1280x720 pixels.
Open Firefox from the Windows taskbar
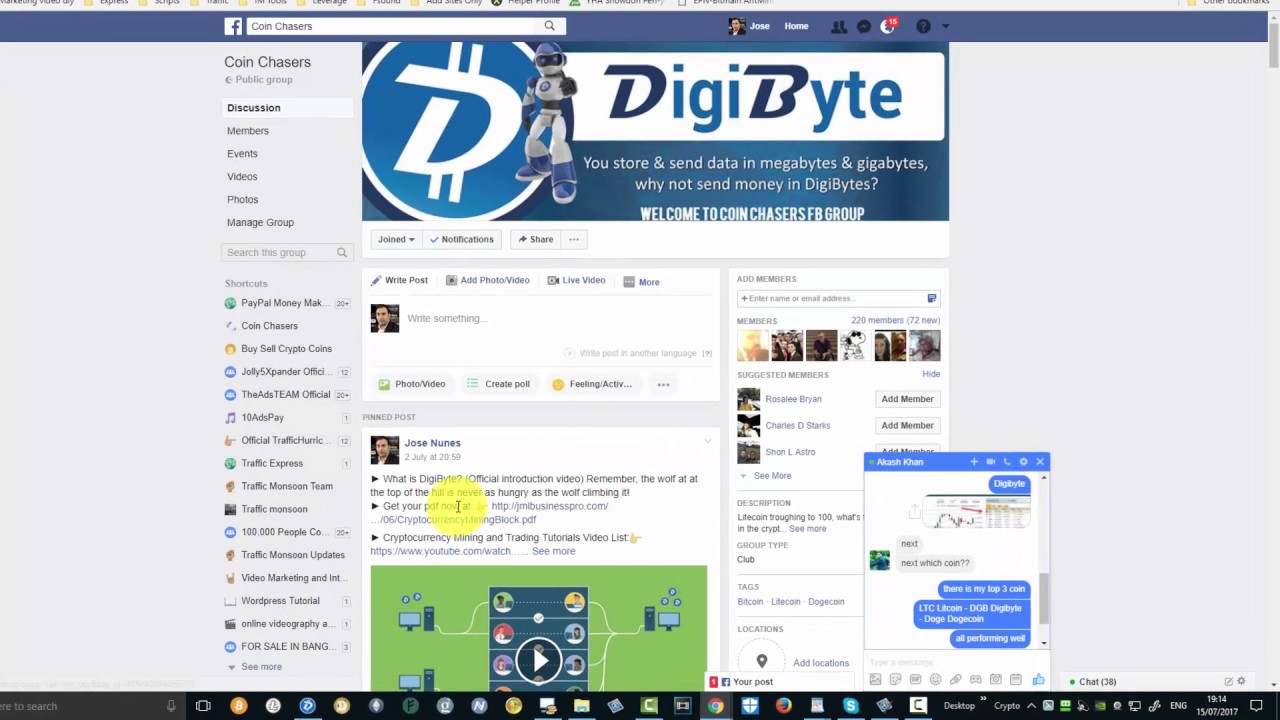click(783, 706)
